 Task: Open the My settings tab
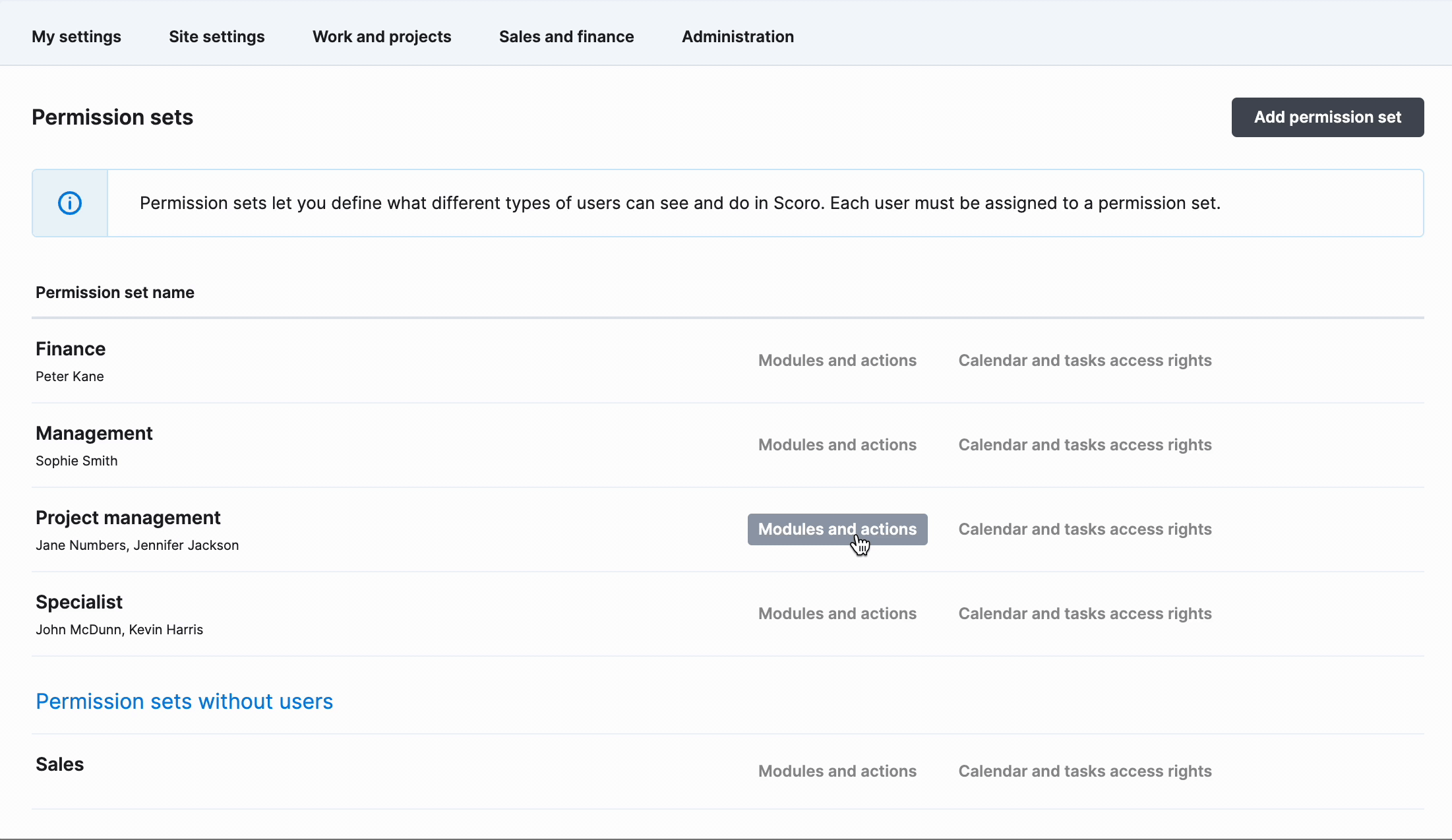(x=76, y=36)
